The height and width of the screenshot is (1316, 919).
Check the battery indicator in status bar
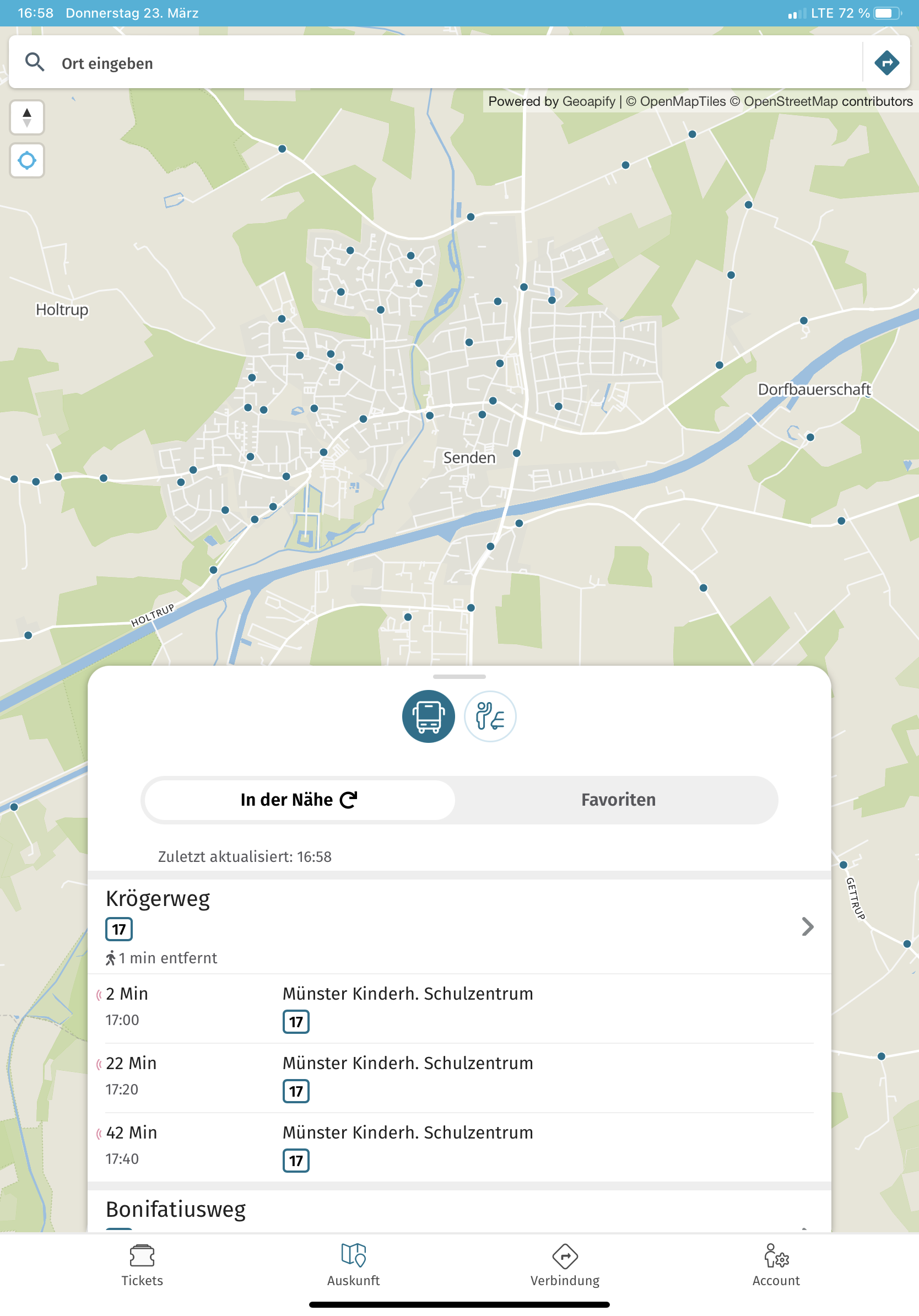coord(888,13)
